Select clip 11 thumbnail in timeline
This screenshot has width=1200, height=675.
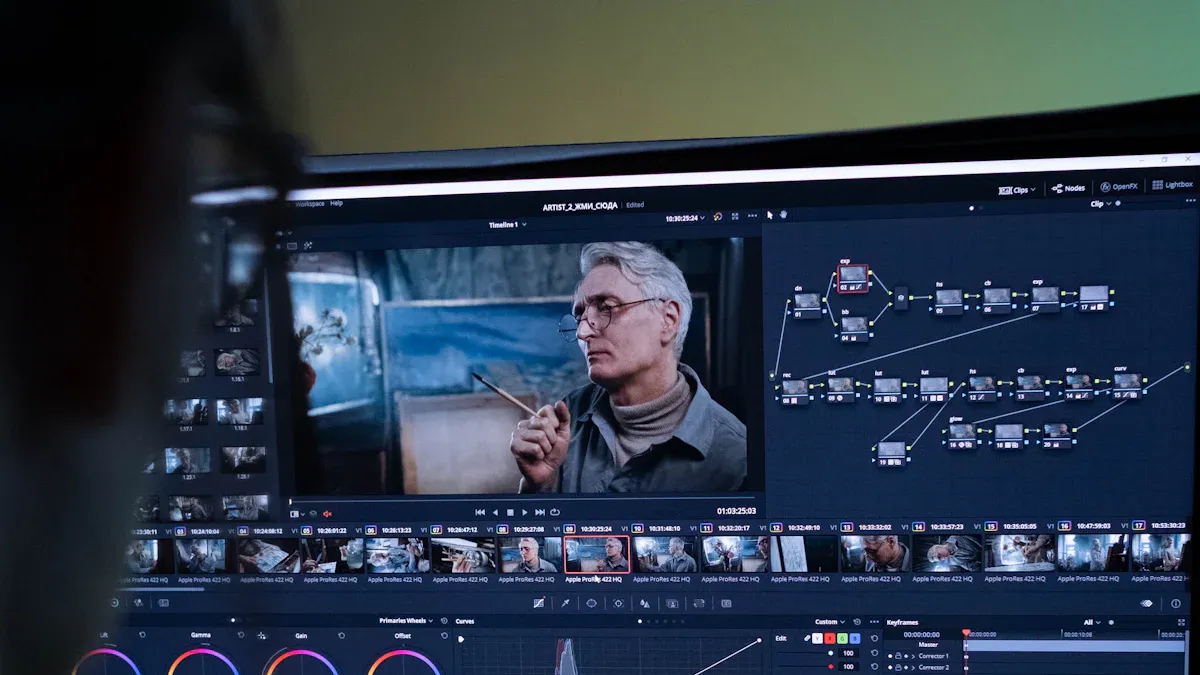[733, 554]
